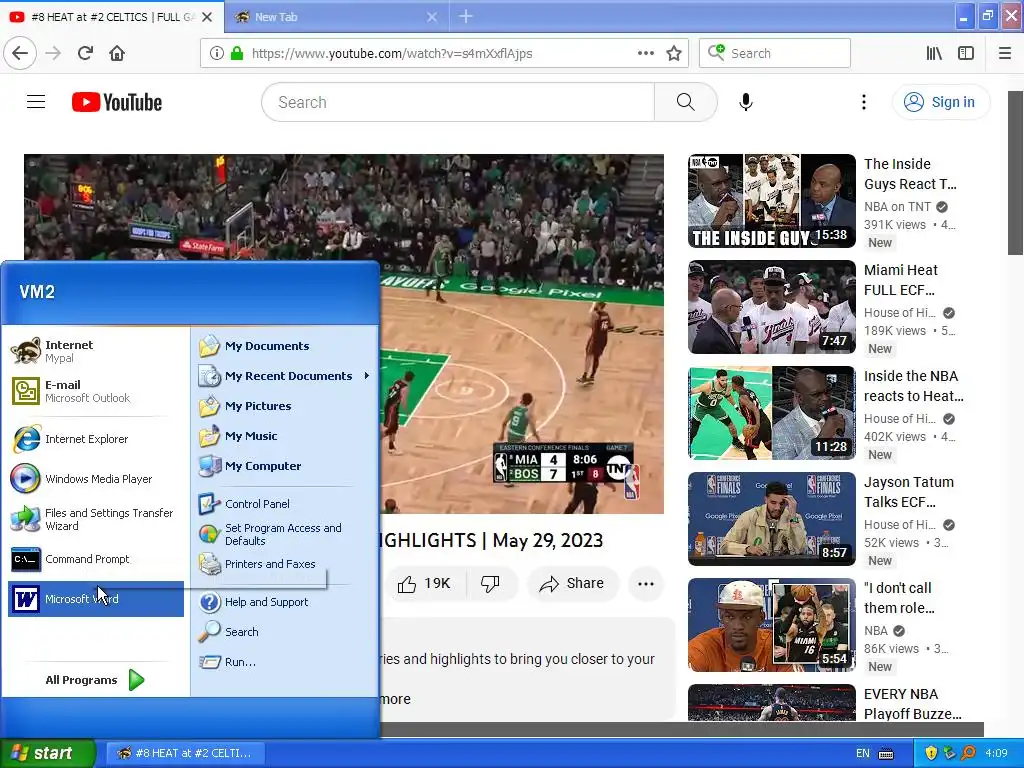Viewport: 1024px width, 768px height.
Task: Launch Internet Explorer from Start menu
Action: pyautogui.click(x=96, y=439)
